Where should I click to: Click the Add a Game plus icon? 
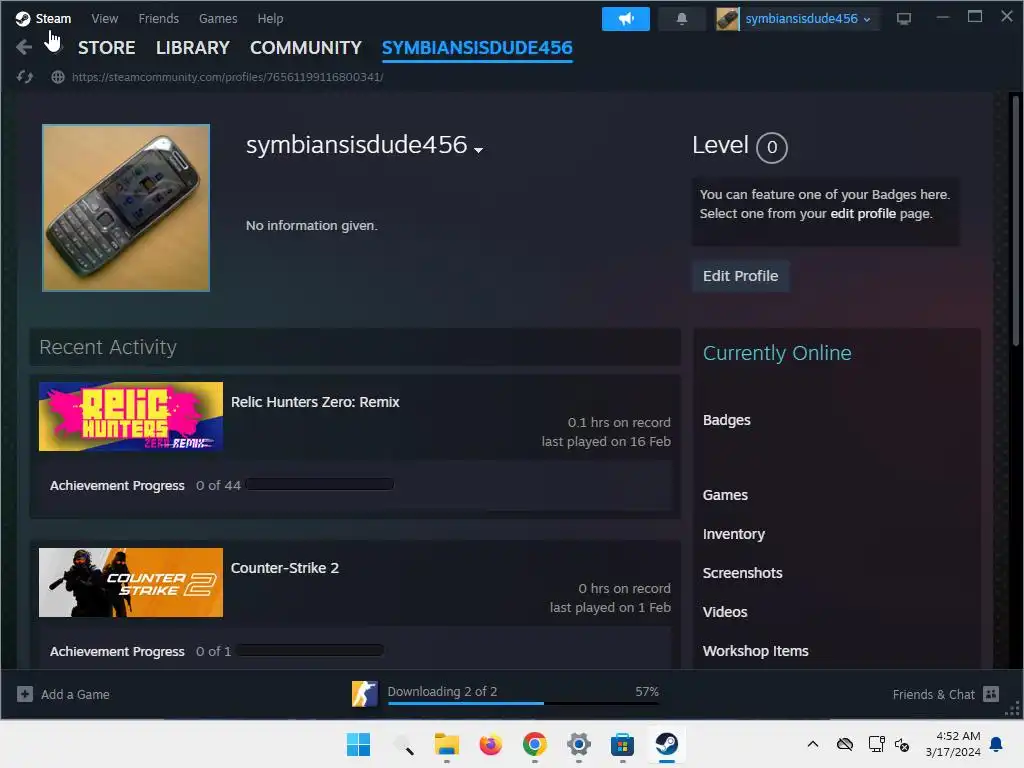25,694
